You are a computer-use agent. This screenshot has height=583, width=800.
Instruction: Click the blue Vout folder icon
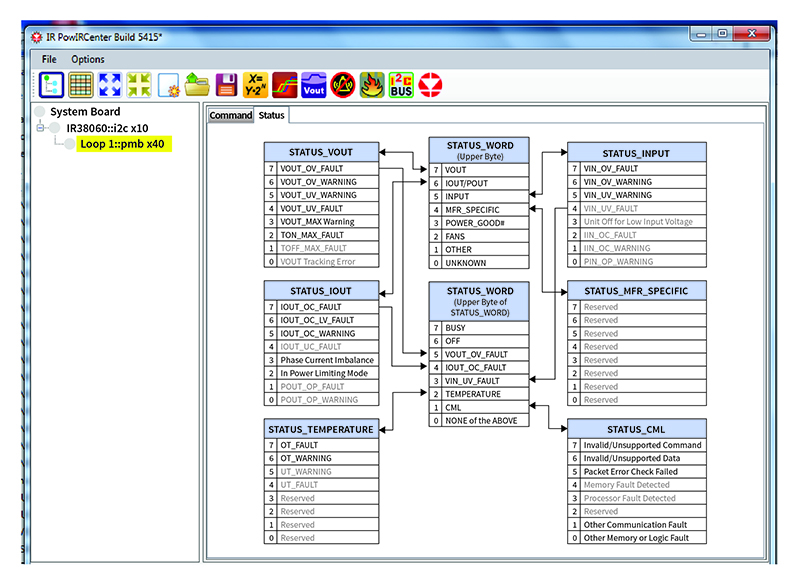pos(314,85)
